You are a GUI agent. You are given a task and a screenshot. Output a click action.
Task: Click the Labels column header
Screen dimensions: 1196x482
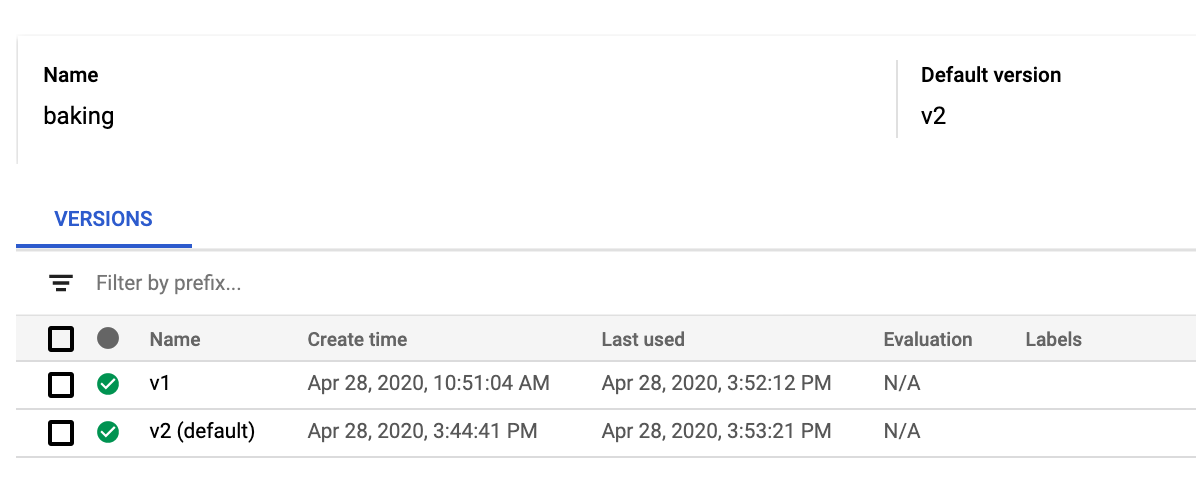[1053, 339]
